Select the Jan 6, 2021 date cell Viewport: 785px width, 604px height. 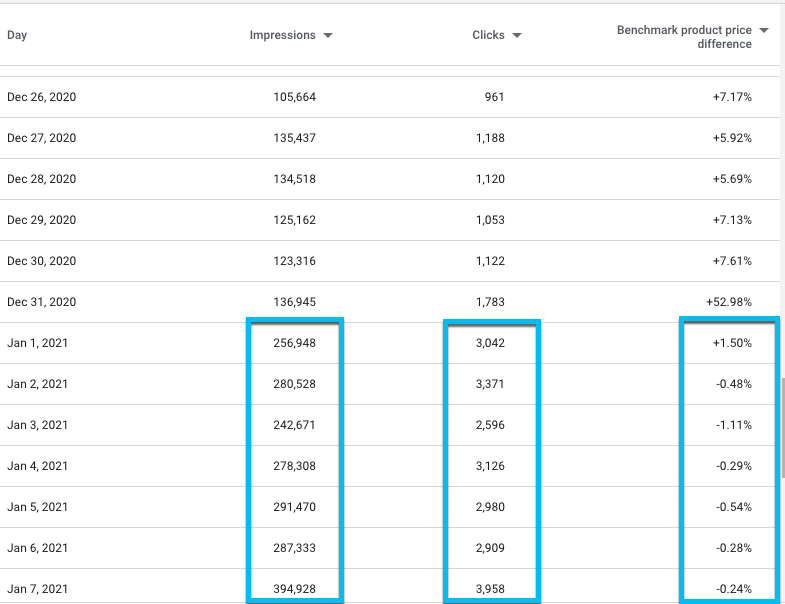pos(38,548)
